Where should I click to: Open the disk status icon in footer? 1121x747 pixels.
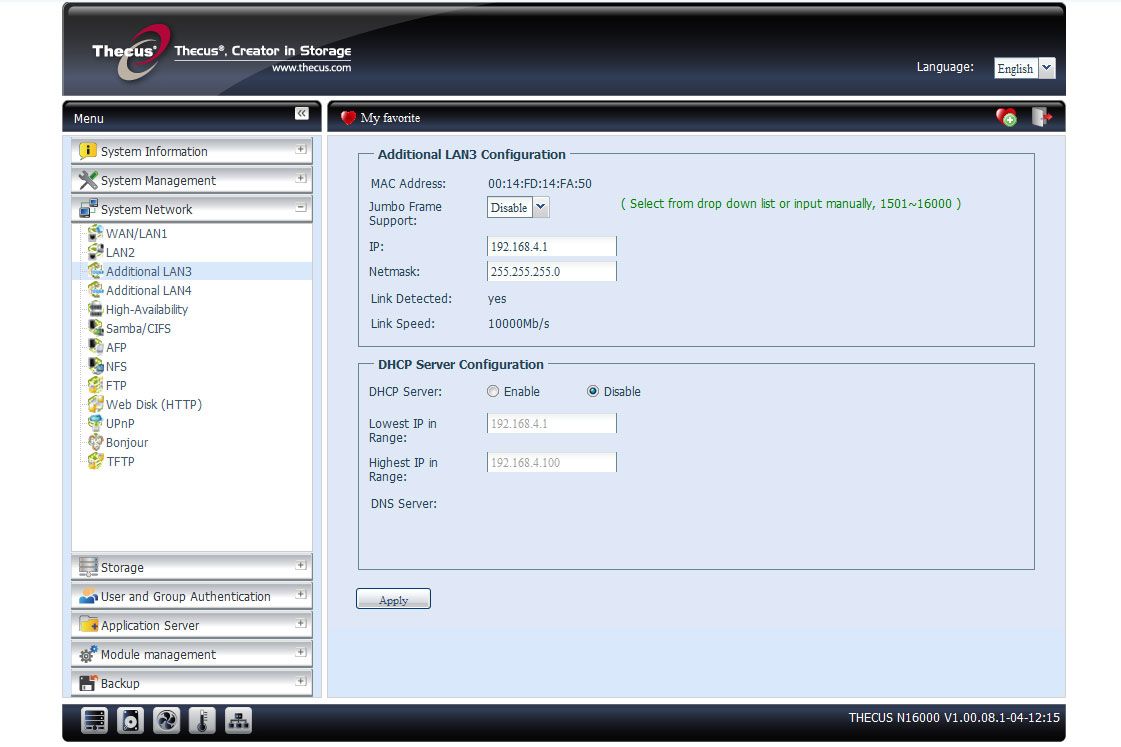[x=130, y=721]
